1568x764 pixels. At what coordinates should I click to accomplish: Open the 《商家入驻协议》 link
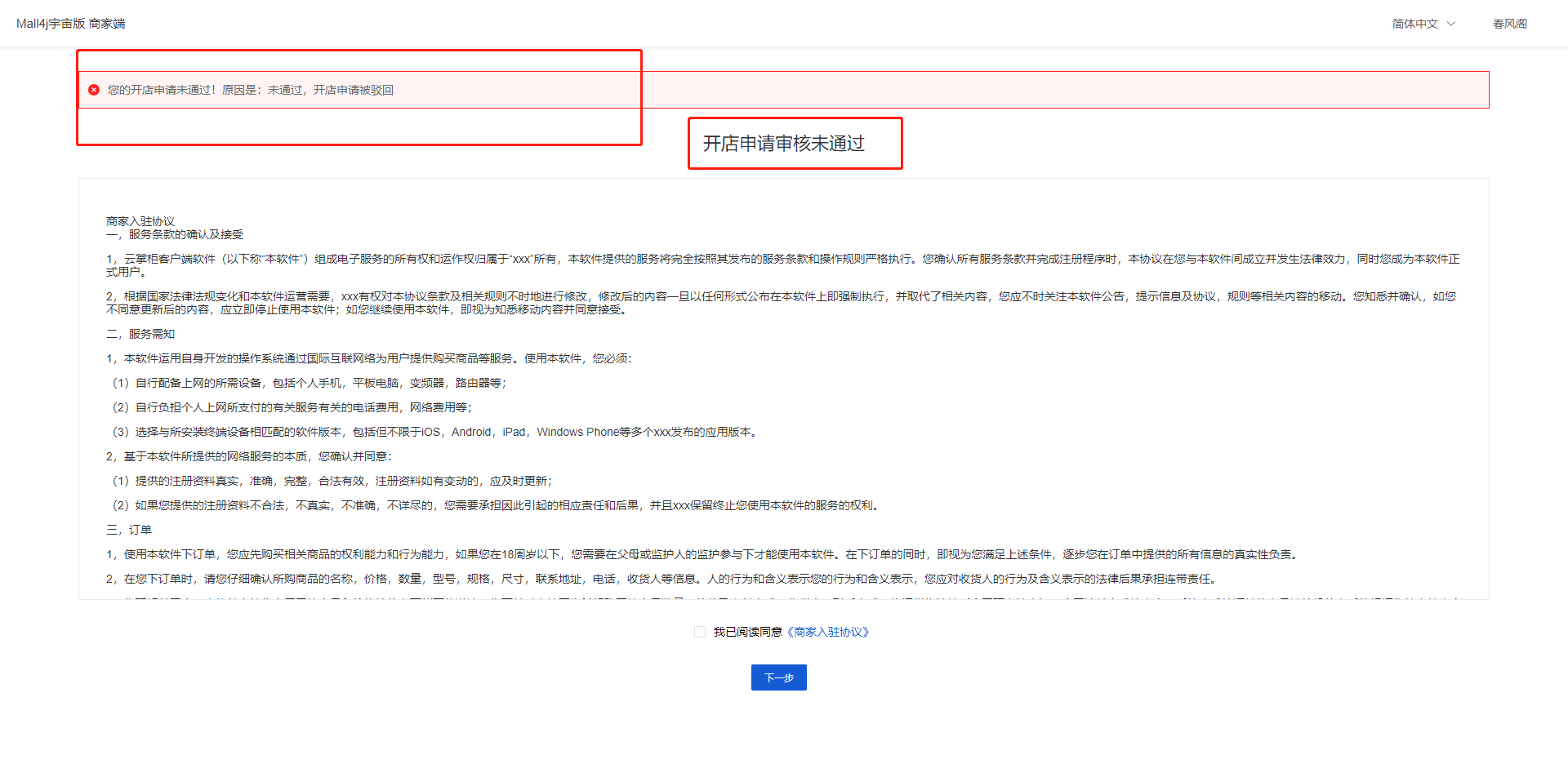point(828,632)
